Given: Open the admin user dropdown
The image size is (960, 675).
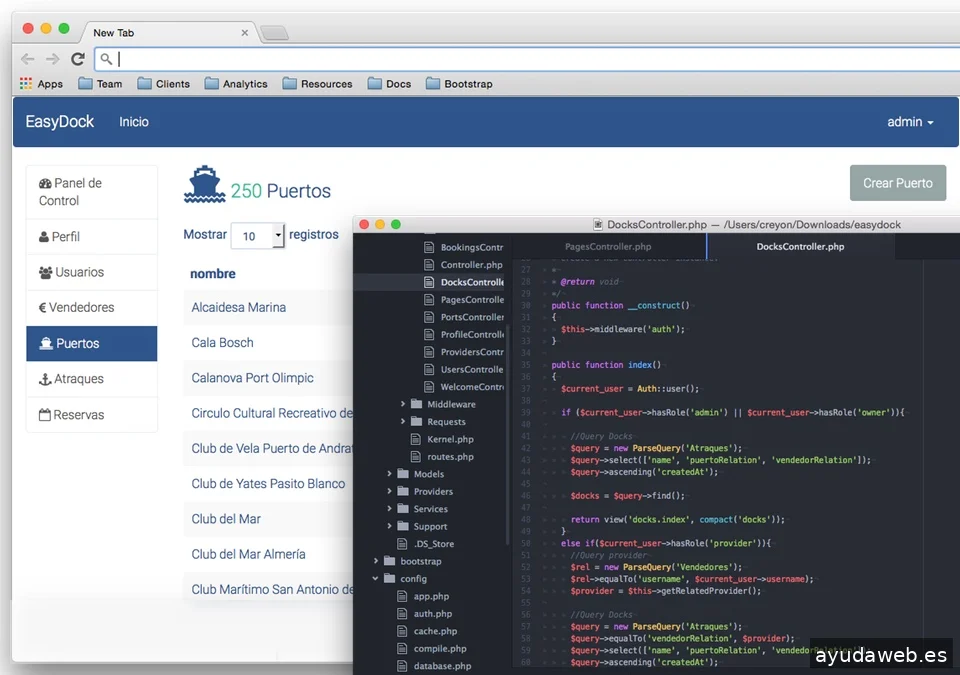Looking at the screenshot, I should pos(910,122).
